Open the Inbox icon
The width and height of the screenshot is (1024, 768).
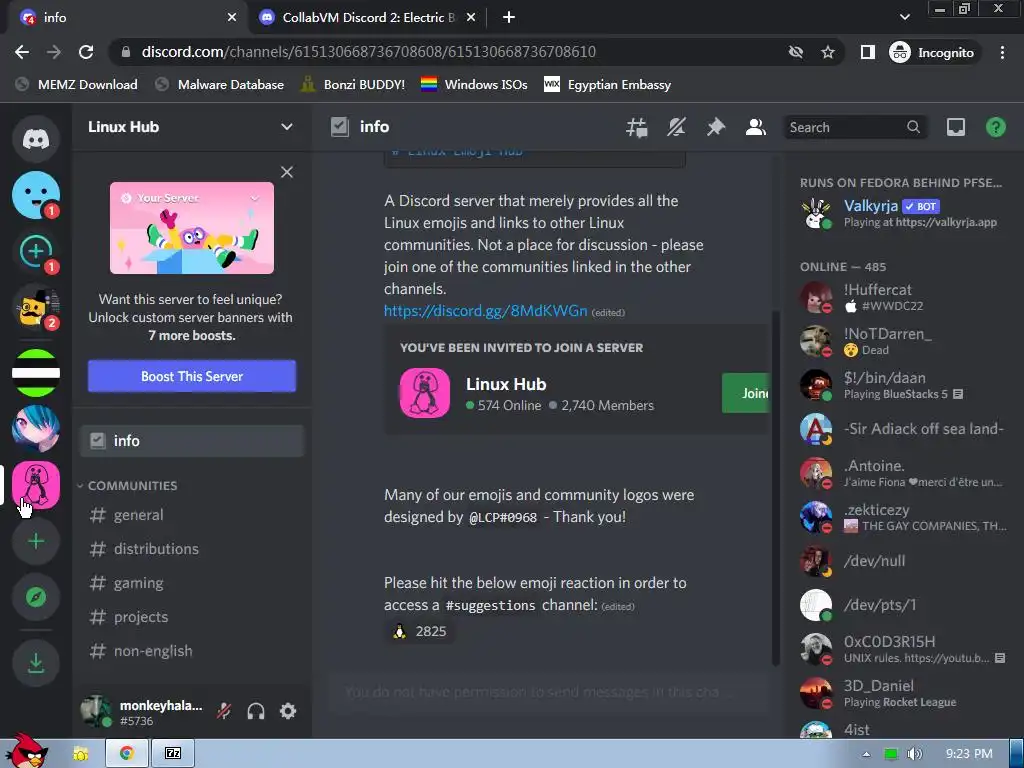tap(956, 127)
